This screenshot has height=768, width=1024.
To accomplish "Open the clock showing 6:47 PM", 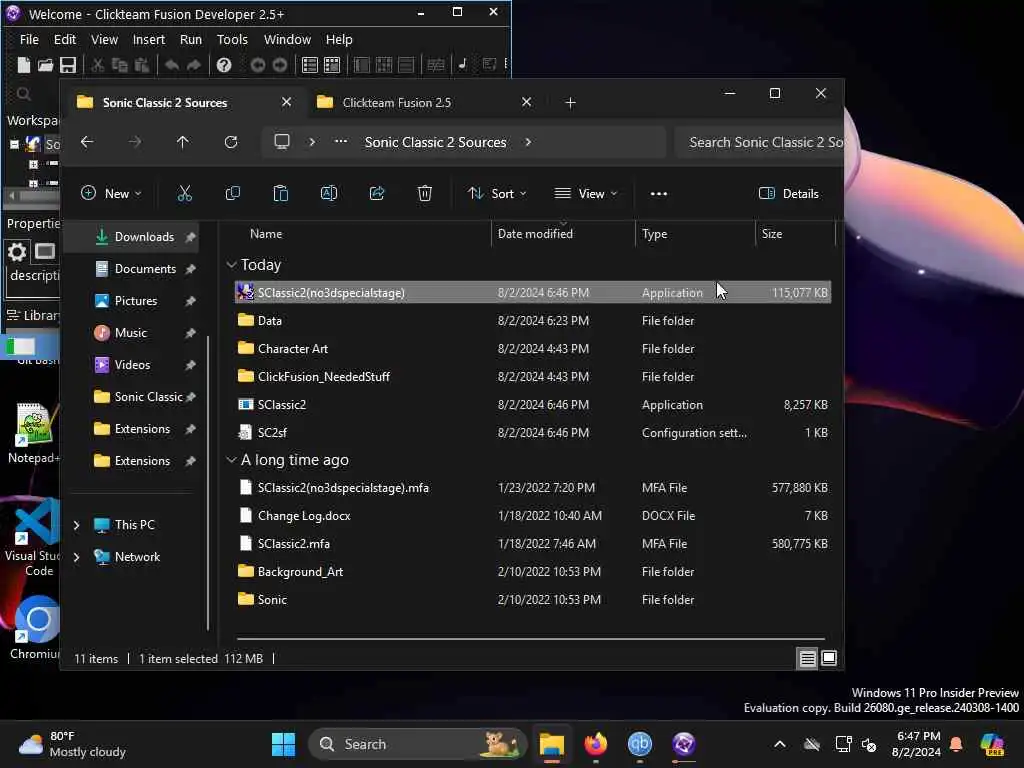I will tap(916, 744).
